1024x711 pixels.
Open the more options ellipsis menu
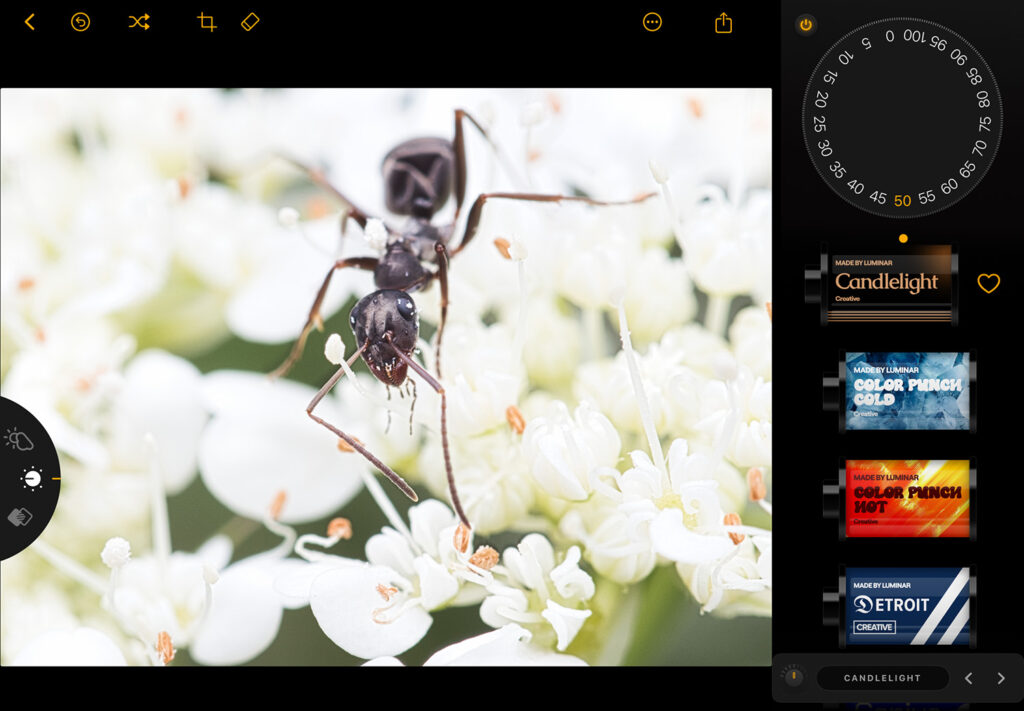(652, 22)
